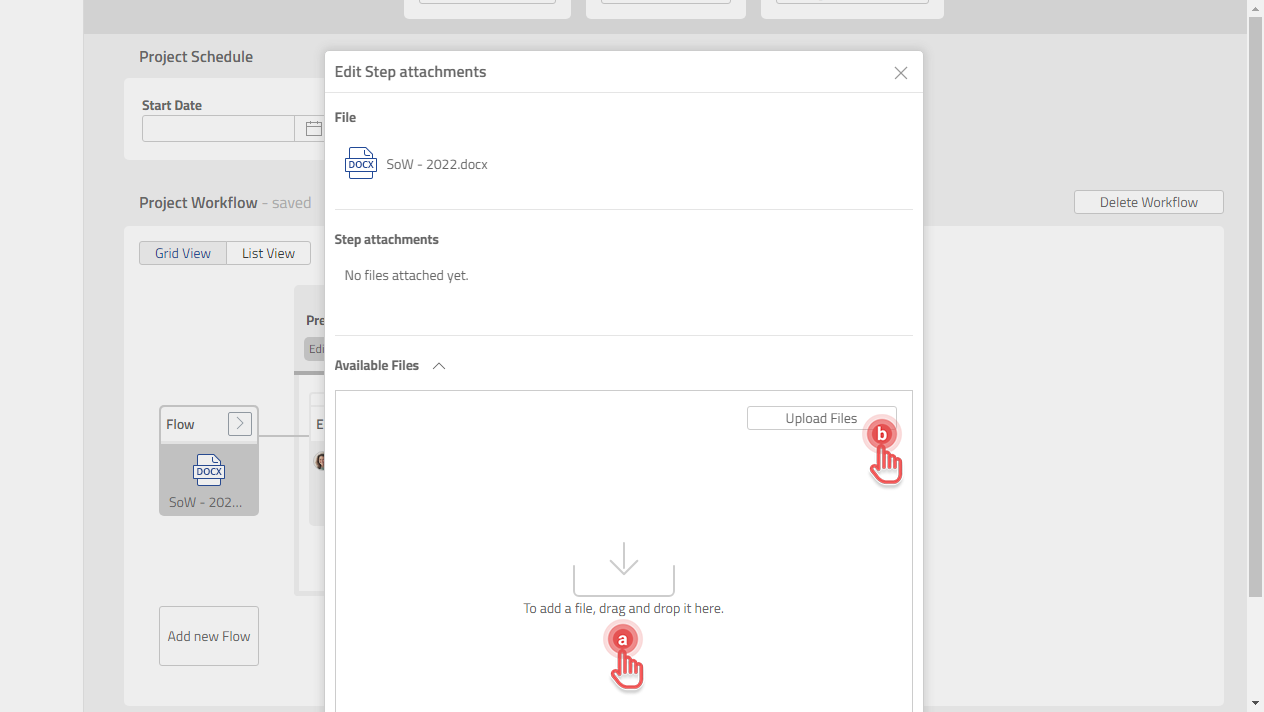The width and height of the screenshot is (1264, 712).
Task: Close the Edit Step attachments dialog
Action: pyautogui.click(x=900, y=72)
